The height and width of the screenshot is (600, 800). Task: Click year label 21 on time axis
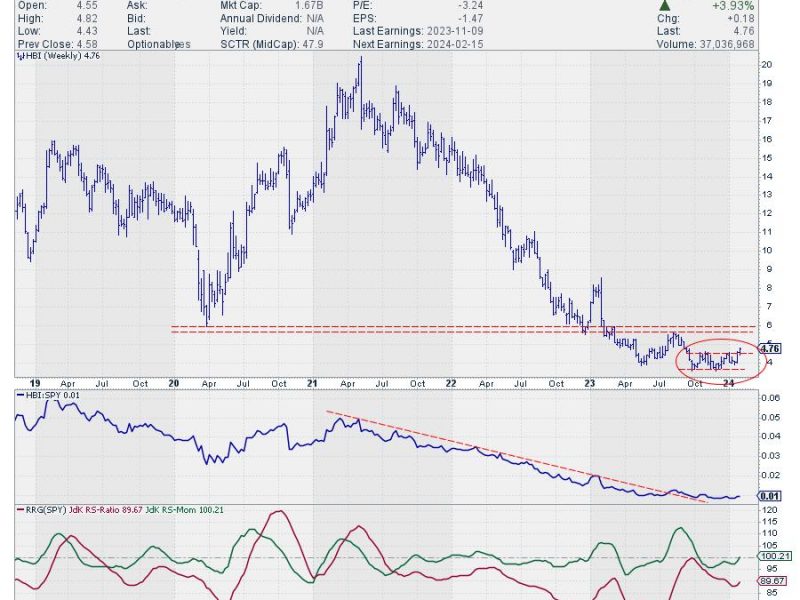[312, 384]
